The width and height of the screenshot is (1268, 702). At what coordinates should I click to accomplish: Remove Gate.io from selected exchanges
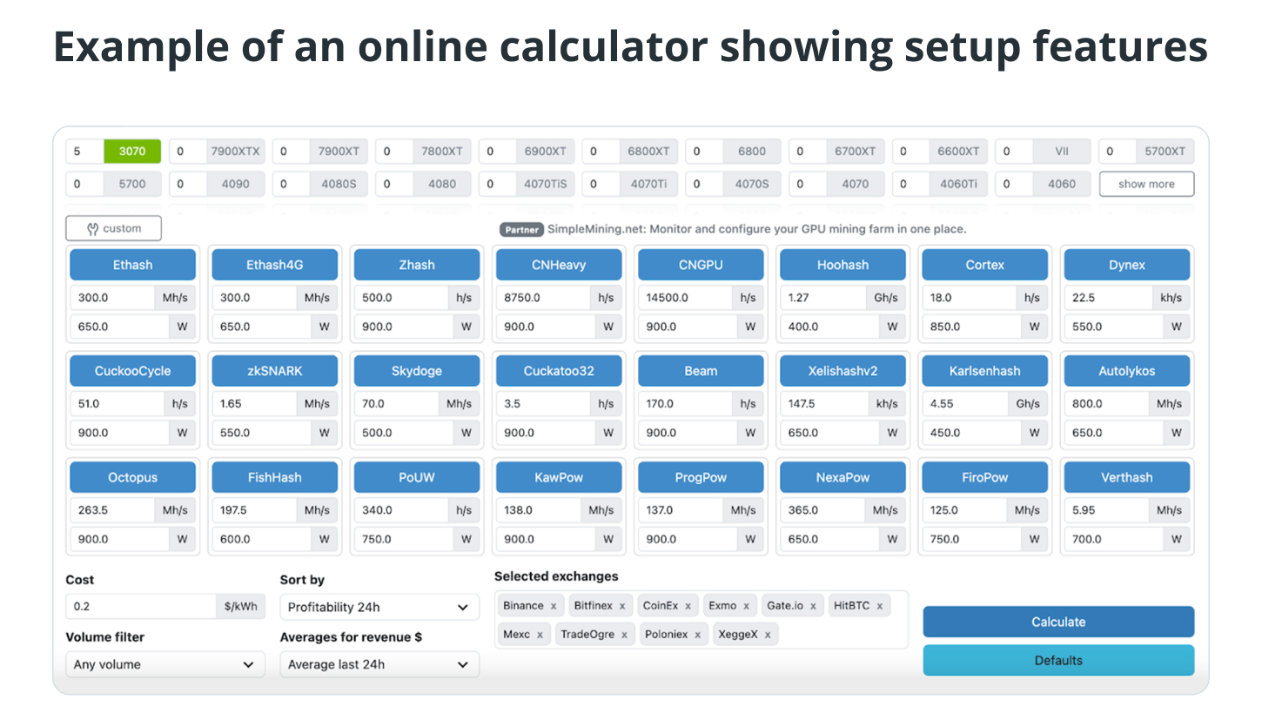(x=813, y=606)
